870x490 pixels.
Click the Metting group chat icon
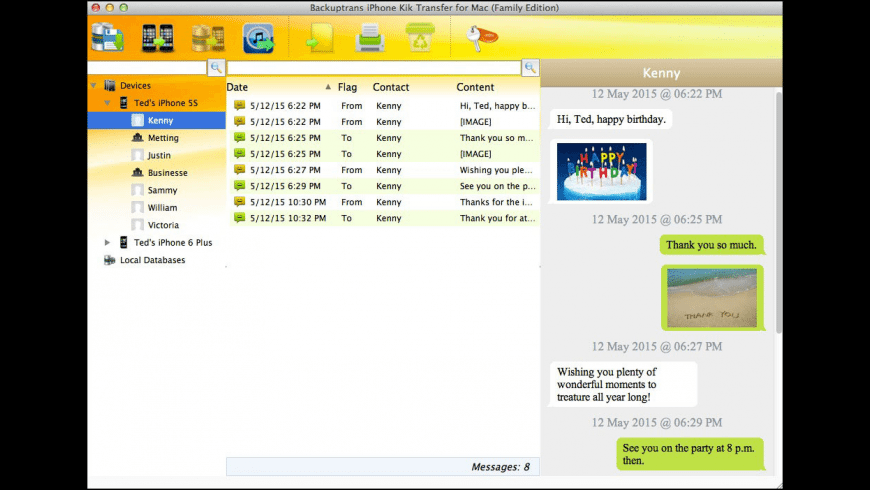[x=138, y=138]
